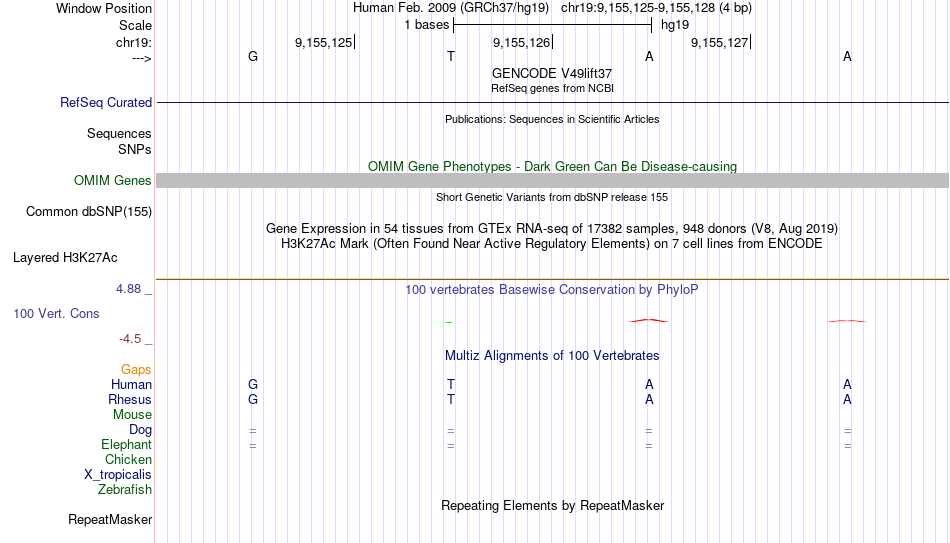Click the Short Genetic Variants from dbSNP title
Viewport: 950px width, 543px height.
click(552, 198)
